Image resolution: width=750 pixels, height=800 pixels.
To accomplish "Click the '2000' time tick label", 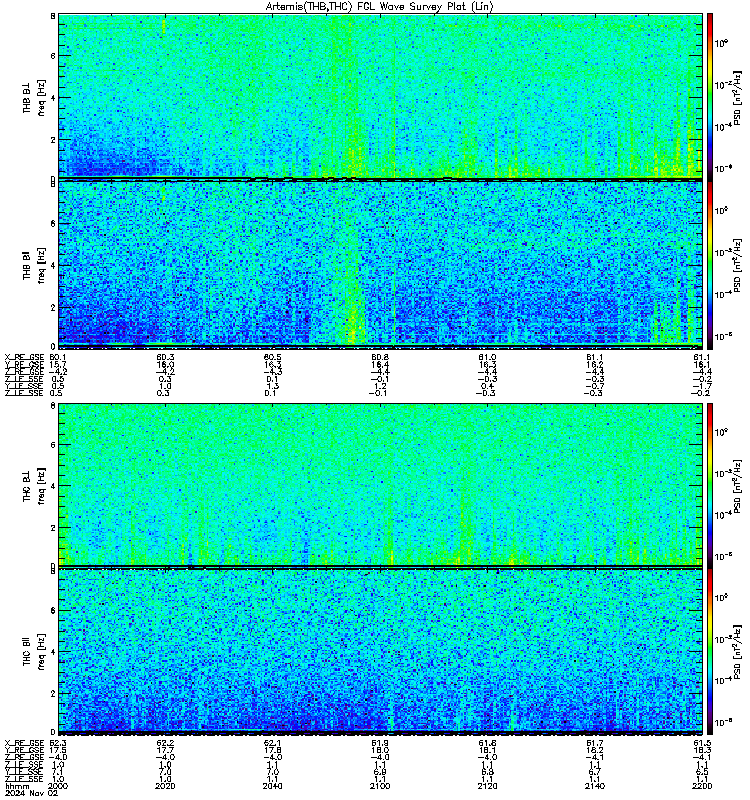I will [x=58, y=786].
